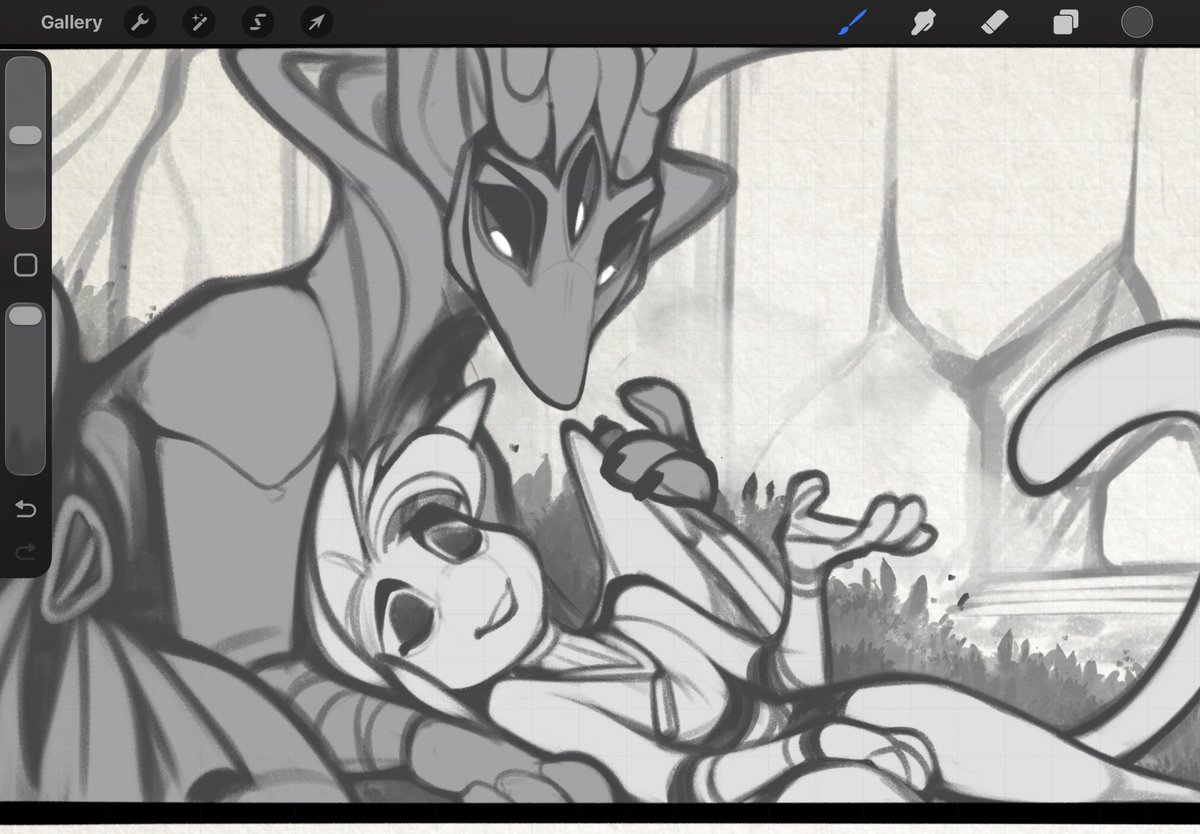This screenshot has width=1200, height=834.
Task: Open the Adjustments magic wand menu
Action: tap(198, 22)
